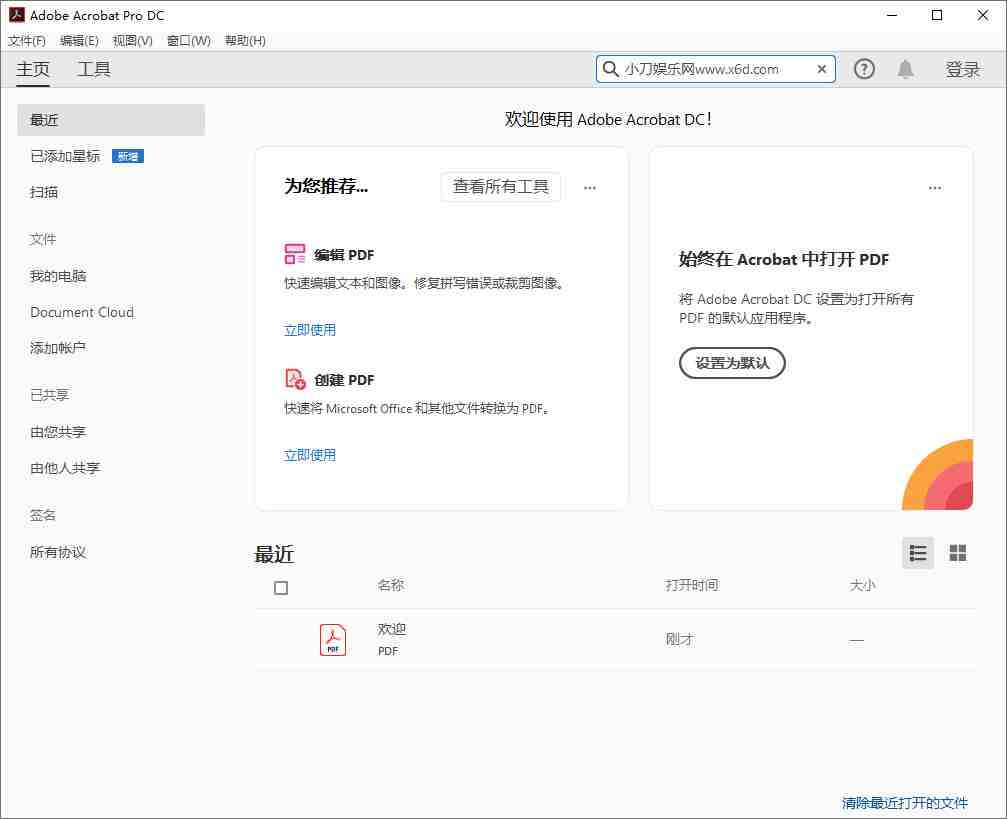Screen dimensions: 1007x819
Task: Select 最近 in the sidebar
Action: click(111, 119)
